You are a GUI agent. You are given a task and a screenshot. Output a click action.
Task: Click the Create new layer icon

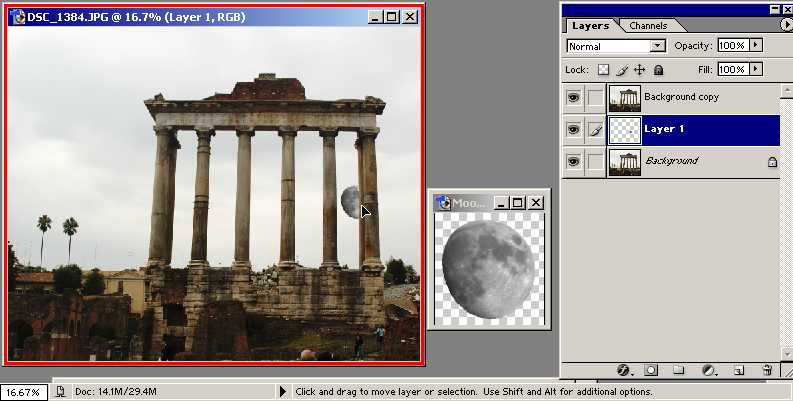[738, 370]
